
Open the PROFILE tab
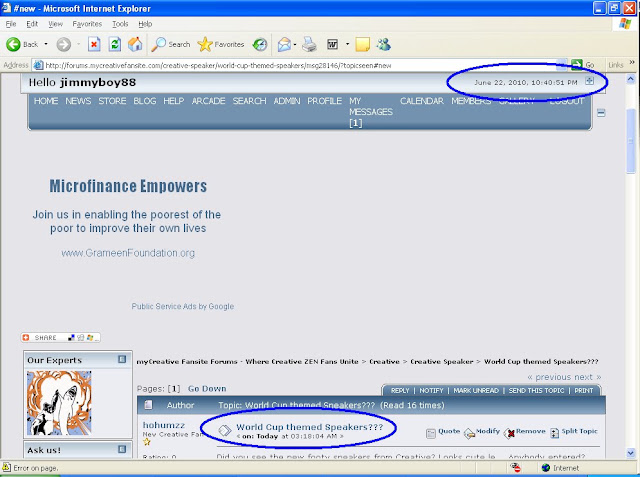(324, 101)
